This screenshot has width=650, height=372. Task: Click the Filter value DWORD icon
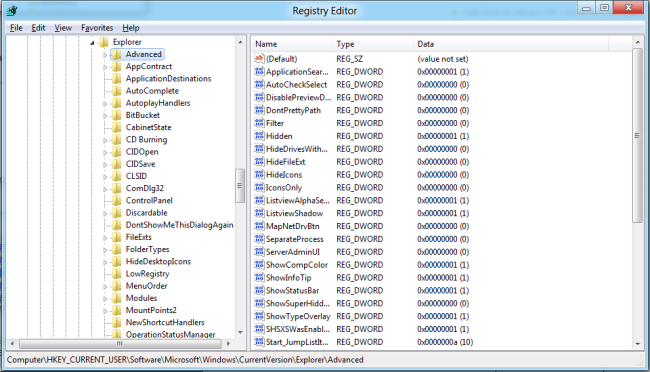(259, 123)
